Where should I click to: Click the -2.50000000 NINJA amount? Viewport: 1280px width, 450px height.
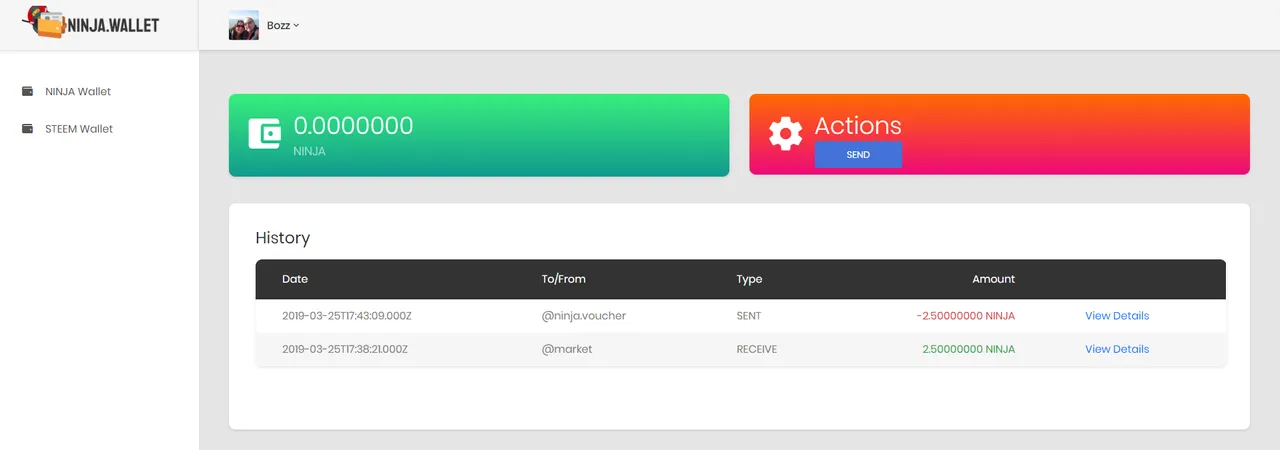[966, 316]
